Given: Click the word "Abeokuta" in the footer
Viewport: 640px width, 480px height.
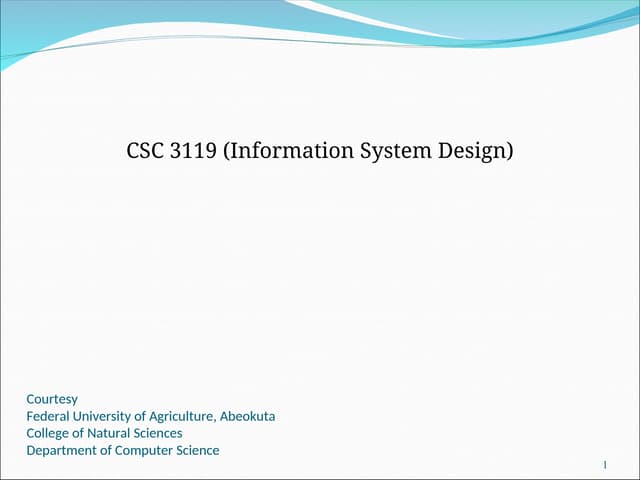Looking at the screenshot, I should pos(247,416).
